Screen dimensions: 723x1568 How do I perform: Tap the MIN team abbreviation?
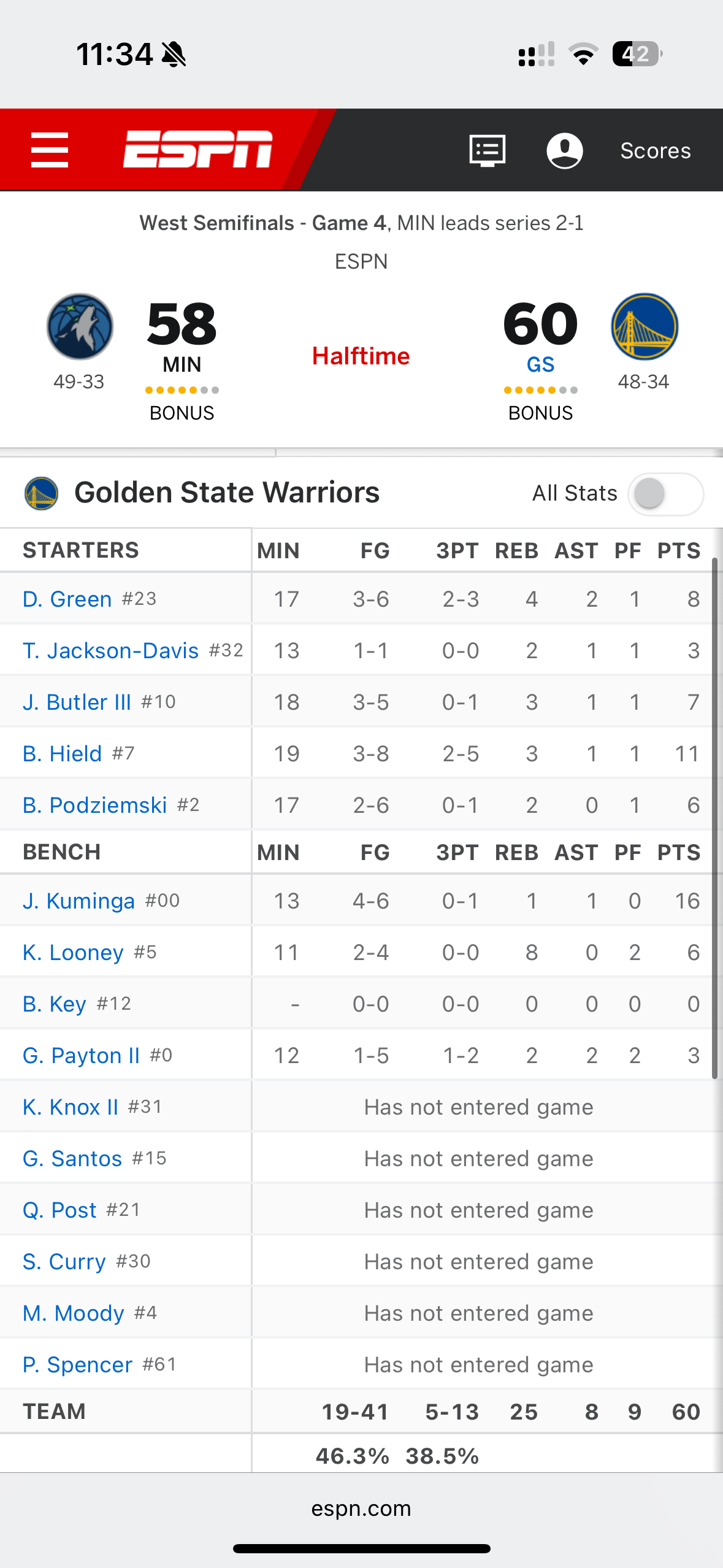coord(182,364)
